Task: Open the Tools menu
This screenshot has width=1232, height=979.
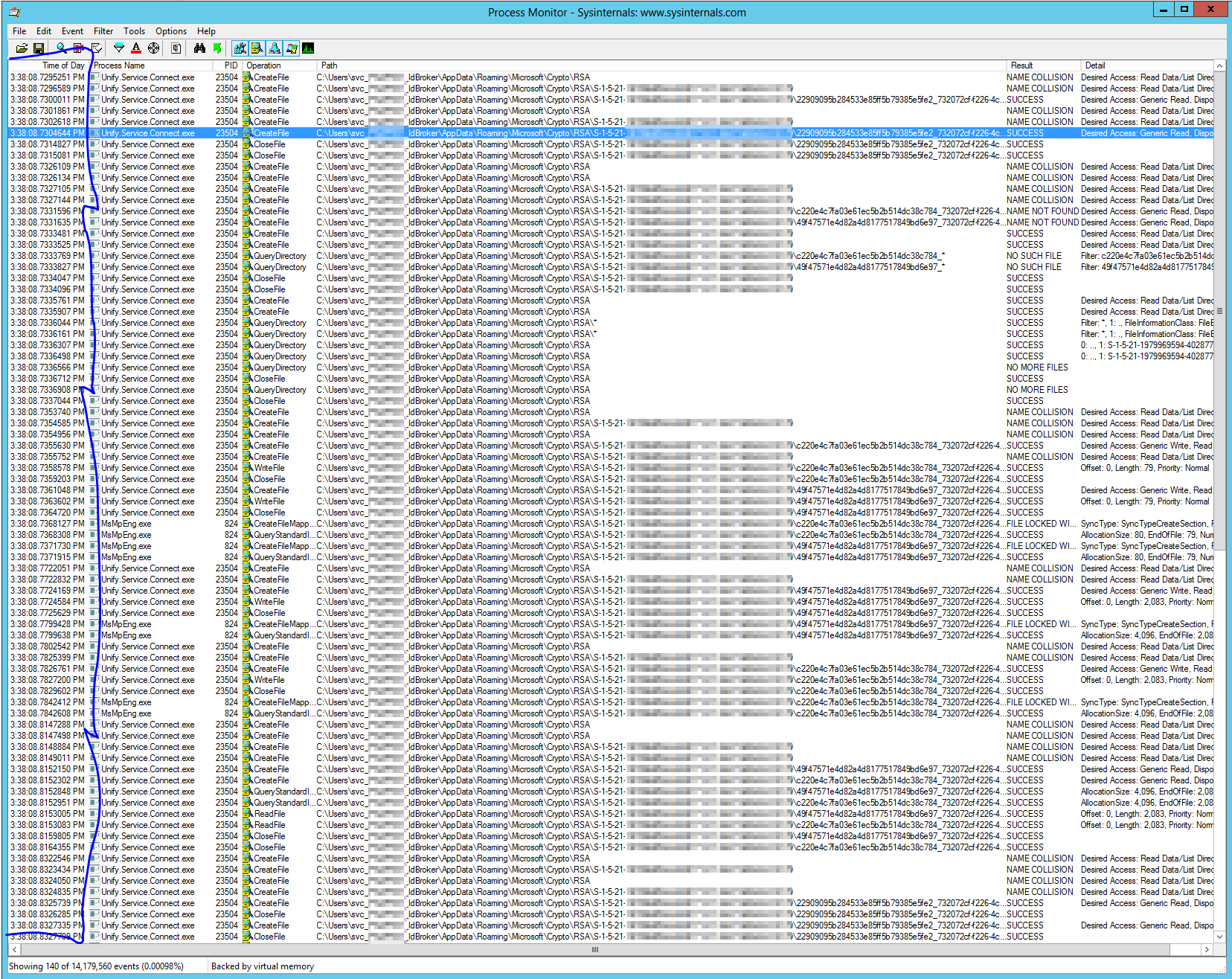Action: (x=134, y=31)
